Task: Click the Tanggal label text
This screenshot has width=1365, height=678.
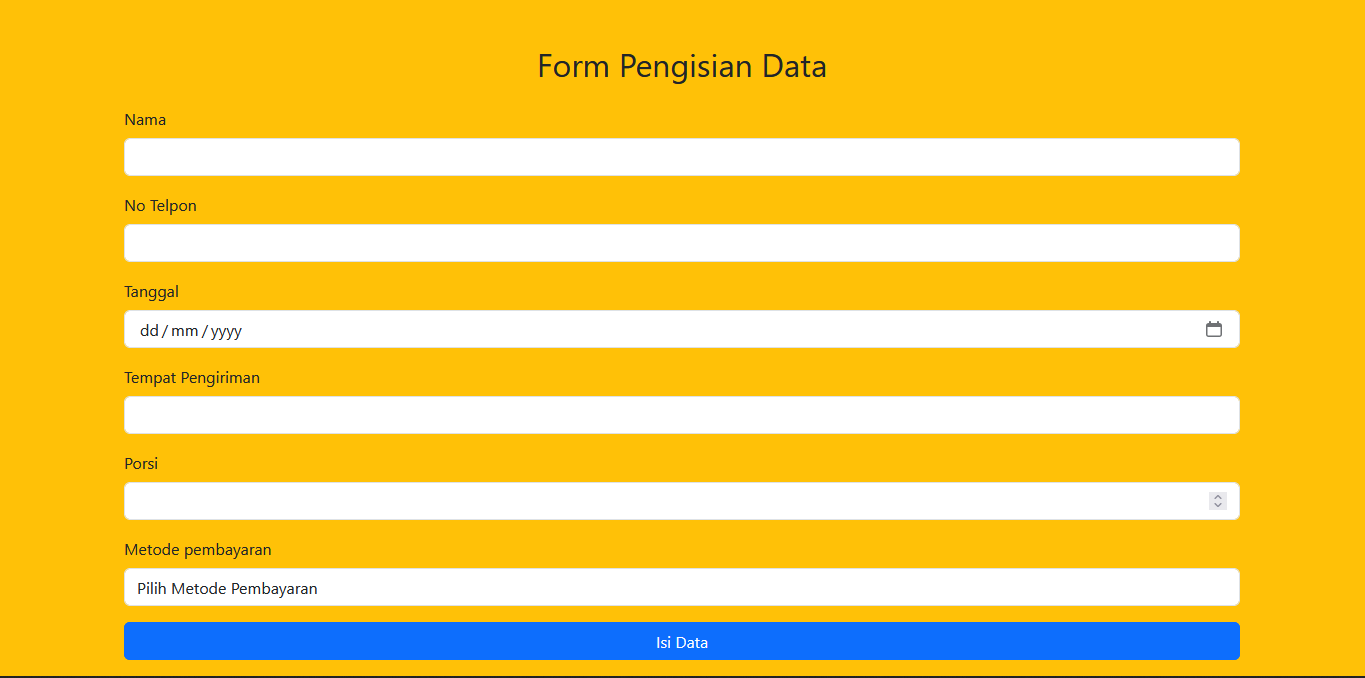Action: click(151, 292)
